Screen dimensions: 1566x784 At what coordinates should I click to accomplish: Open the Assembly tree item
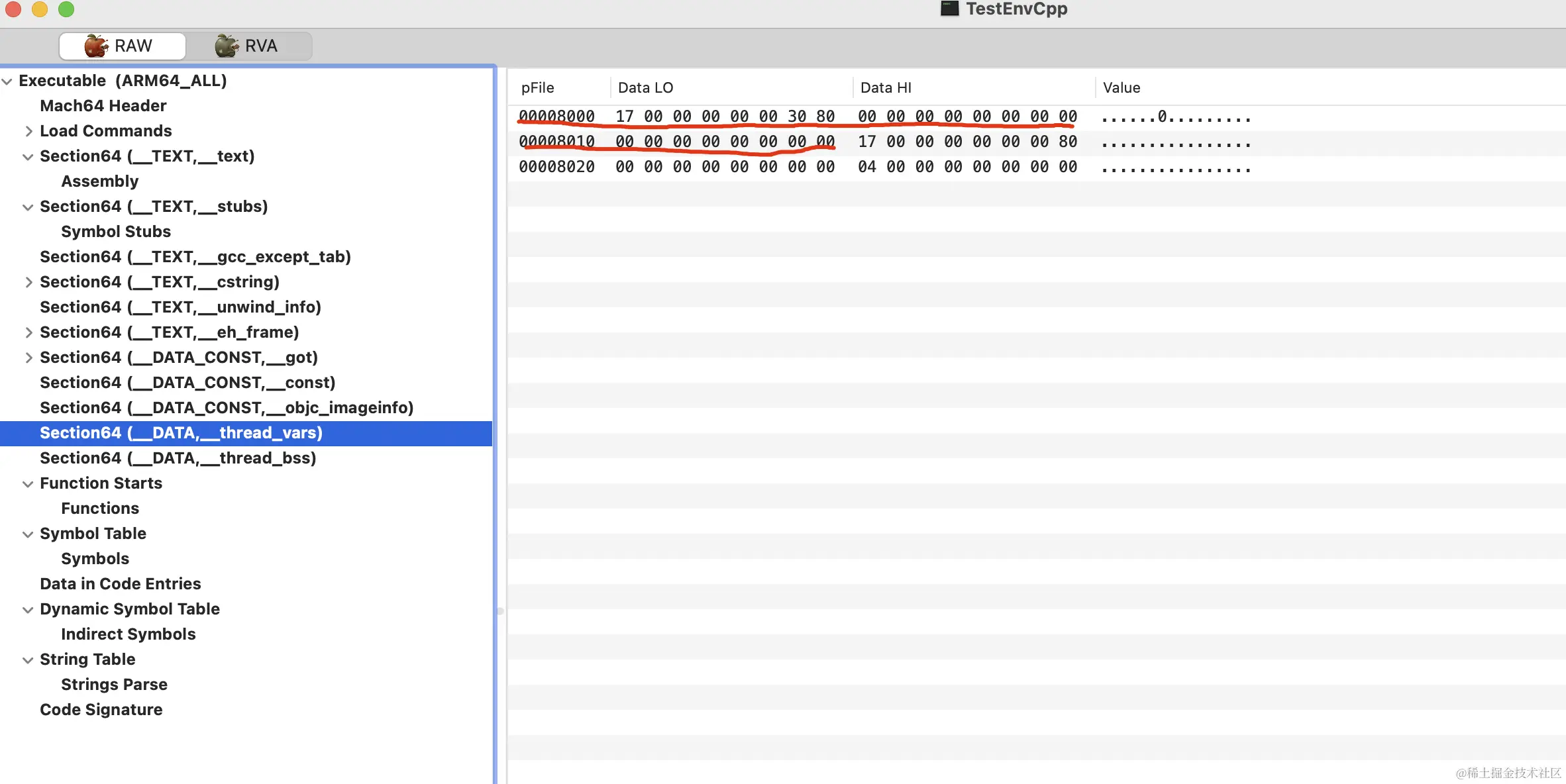point(99,181)
